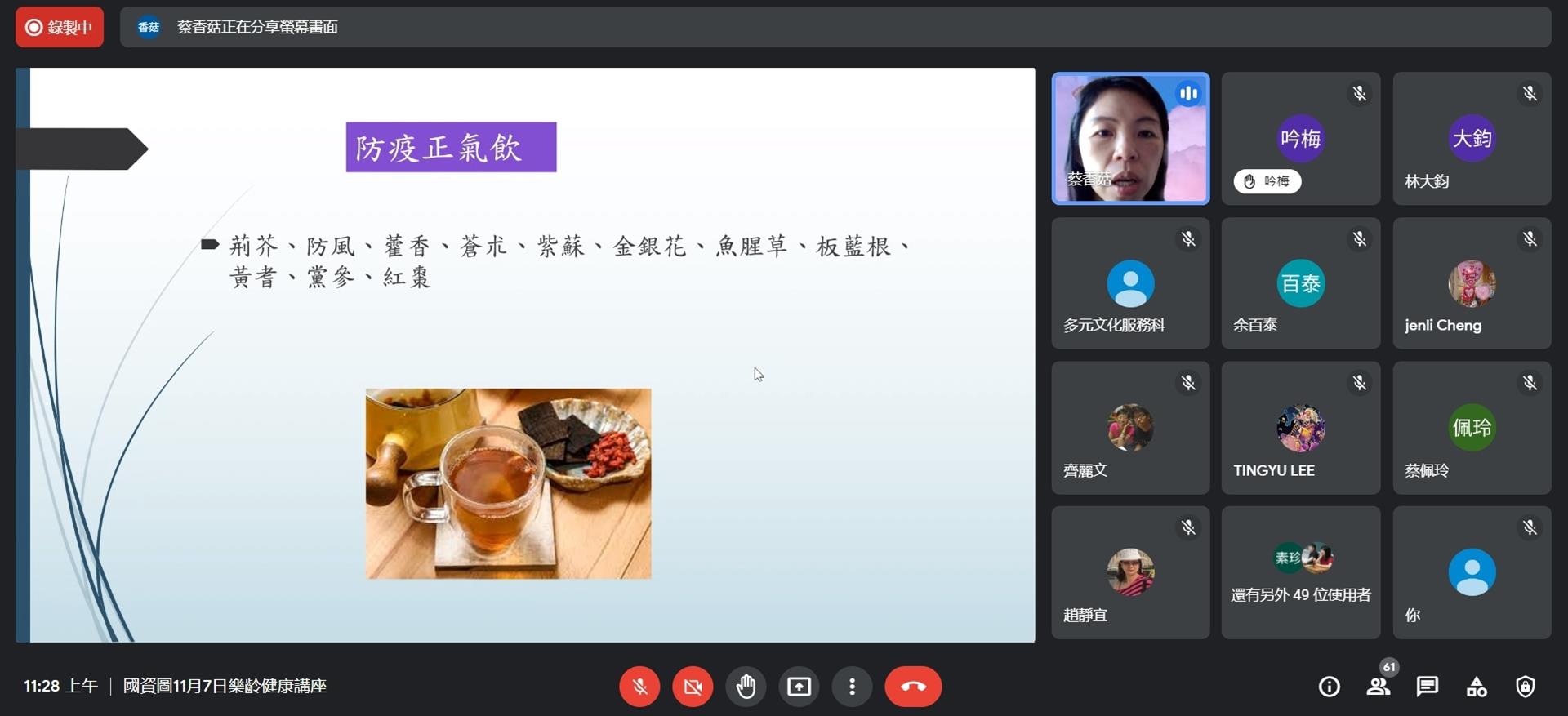Show the participants list of 61 people
The width and height of the screenshot is (1568, 716).
(1379, 687)
